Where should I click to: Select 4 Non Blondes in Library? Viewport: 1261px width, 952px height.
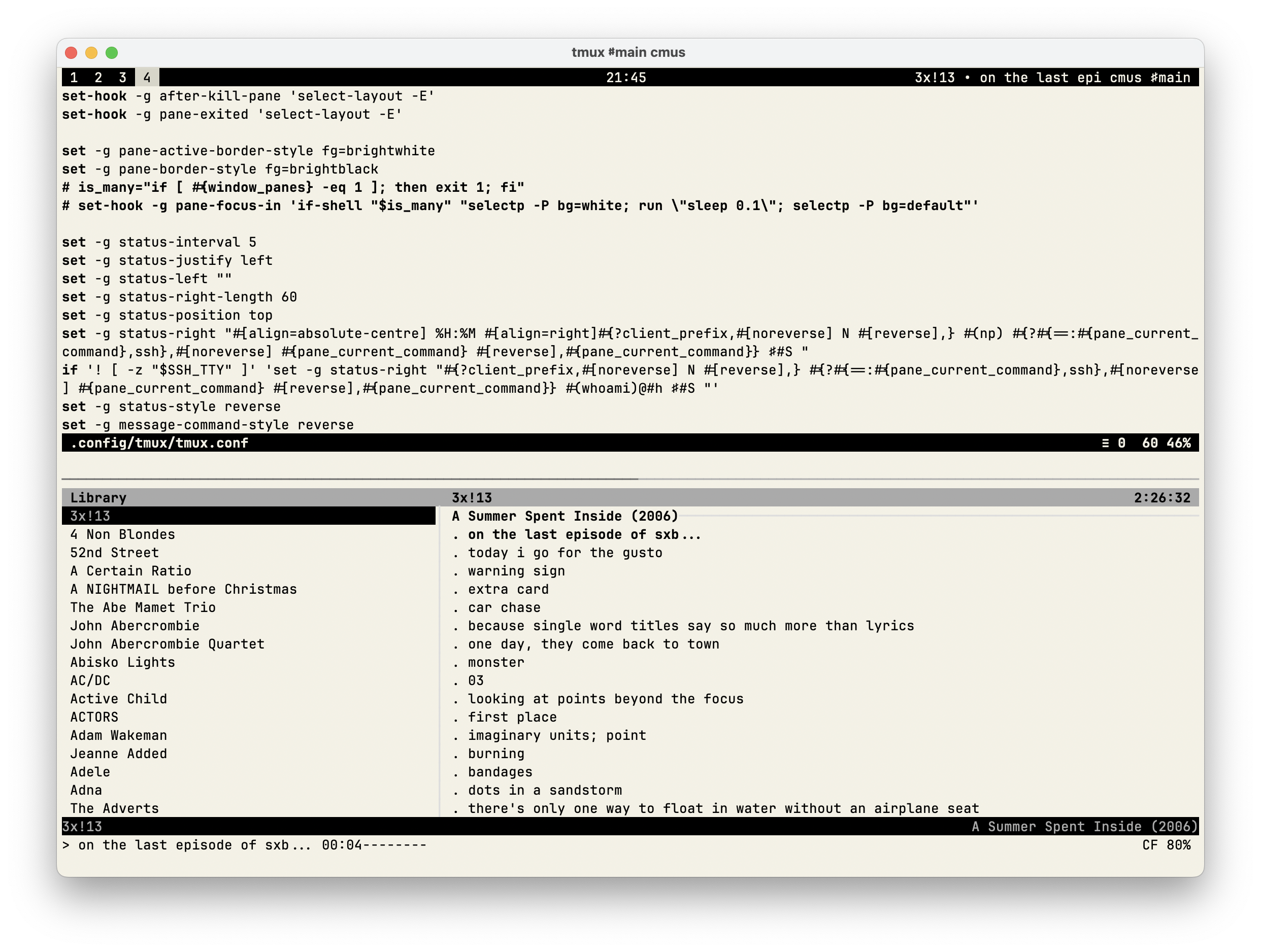pos(122,534)
